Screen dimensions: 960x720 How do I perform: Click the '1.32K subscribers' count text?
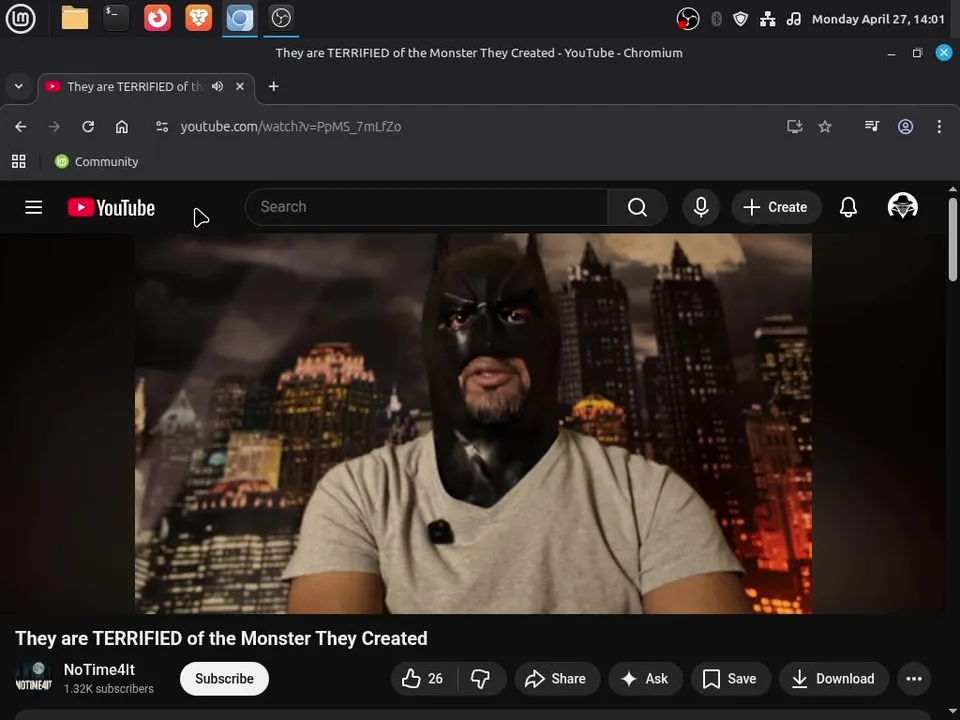coord(109,689)
